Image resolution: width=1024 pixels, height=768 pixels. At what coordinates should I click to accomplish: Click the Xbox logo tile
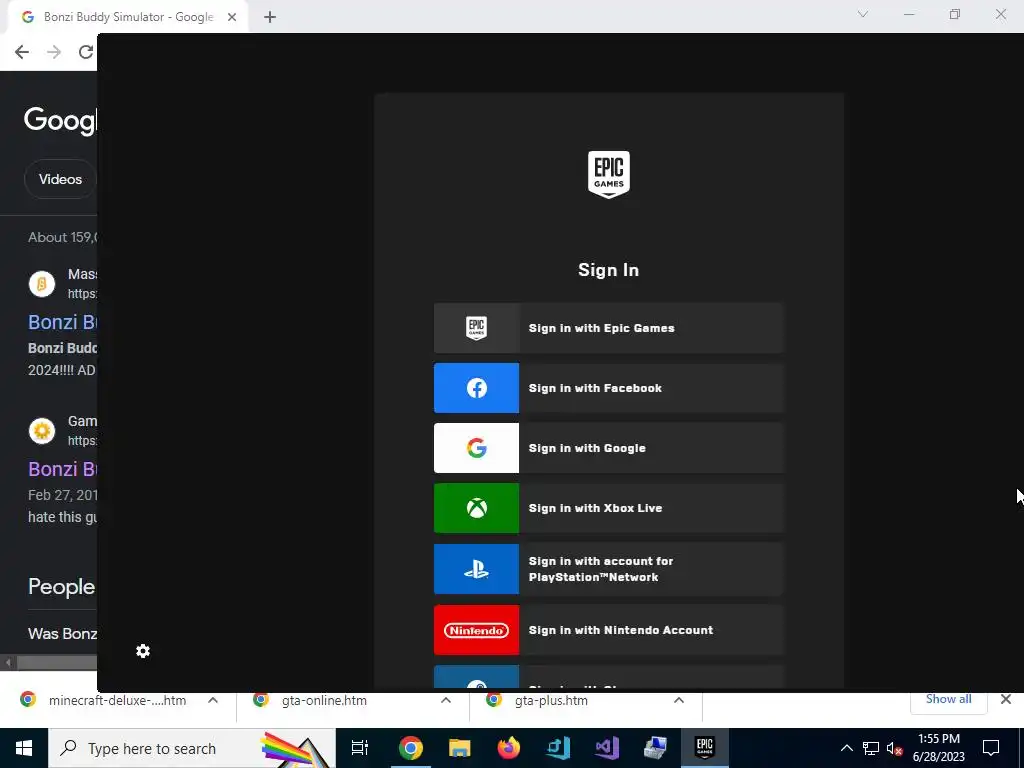[477, 508]
